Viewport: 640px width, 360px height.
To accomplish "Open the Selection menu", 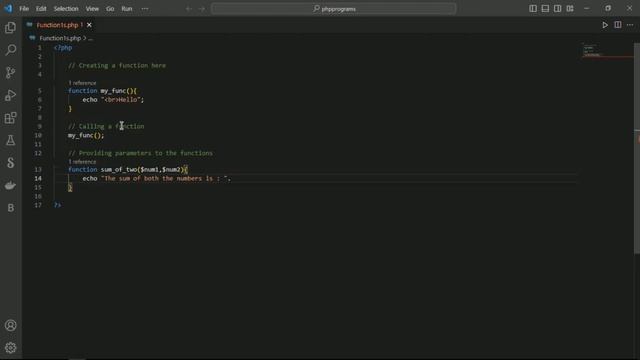I will tap(66, 9).
